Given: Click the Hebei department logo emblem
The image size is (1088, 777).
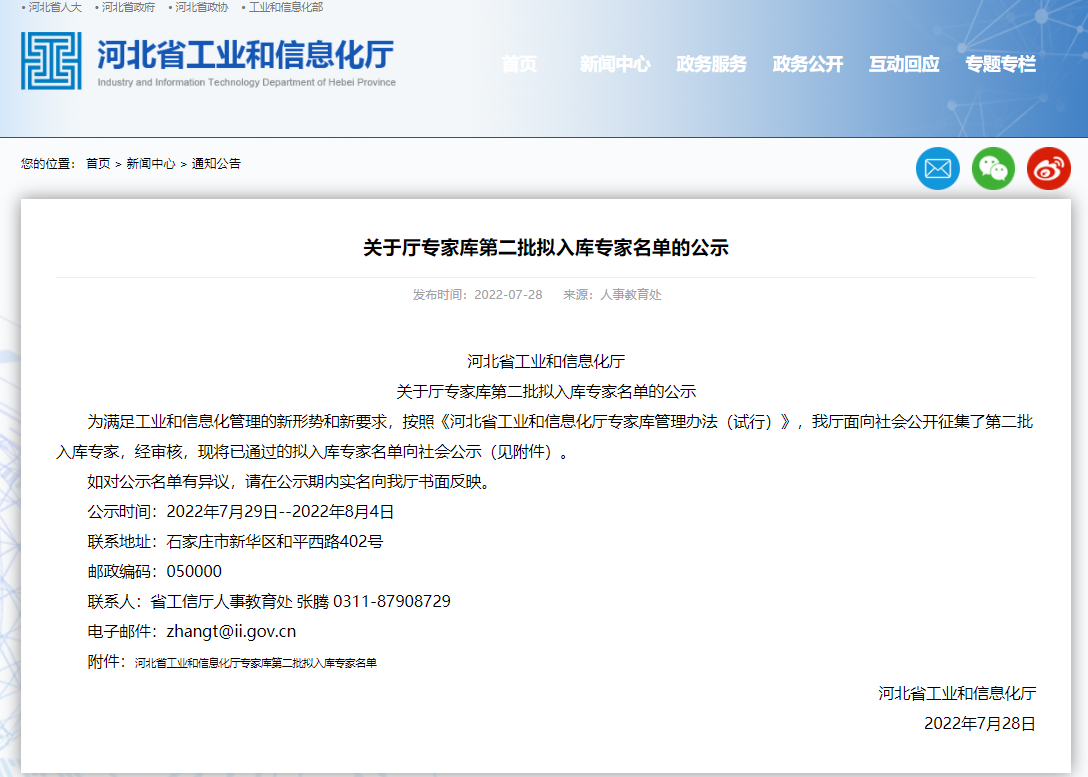Looking at the screenshot, I should tap(51, 61).
